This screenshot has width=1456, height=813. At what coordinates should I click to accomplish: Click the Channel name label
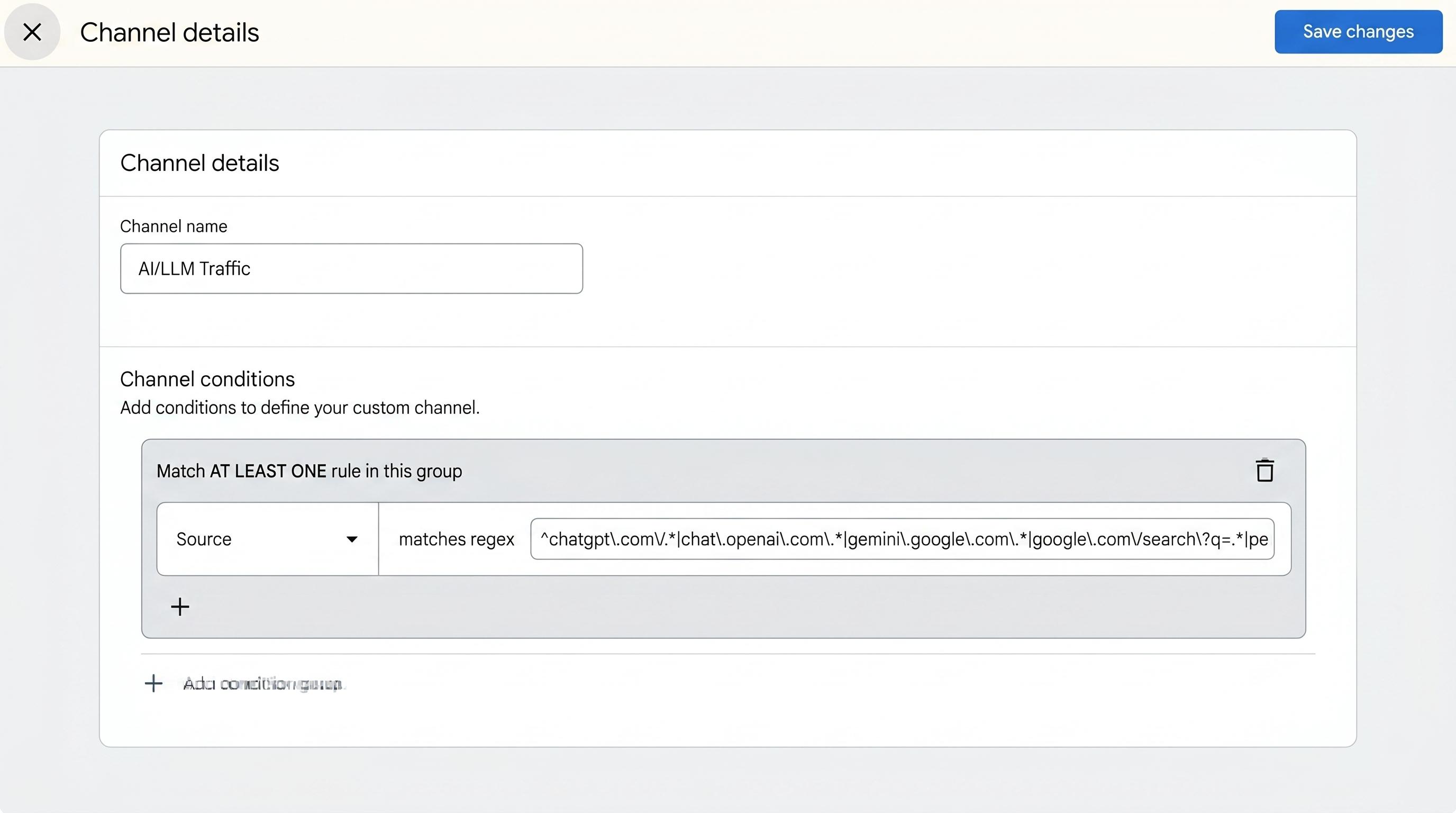tap(174, 226)
